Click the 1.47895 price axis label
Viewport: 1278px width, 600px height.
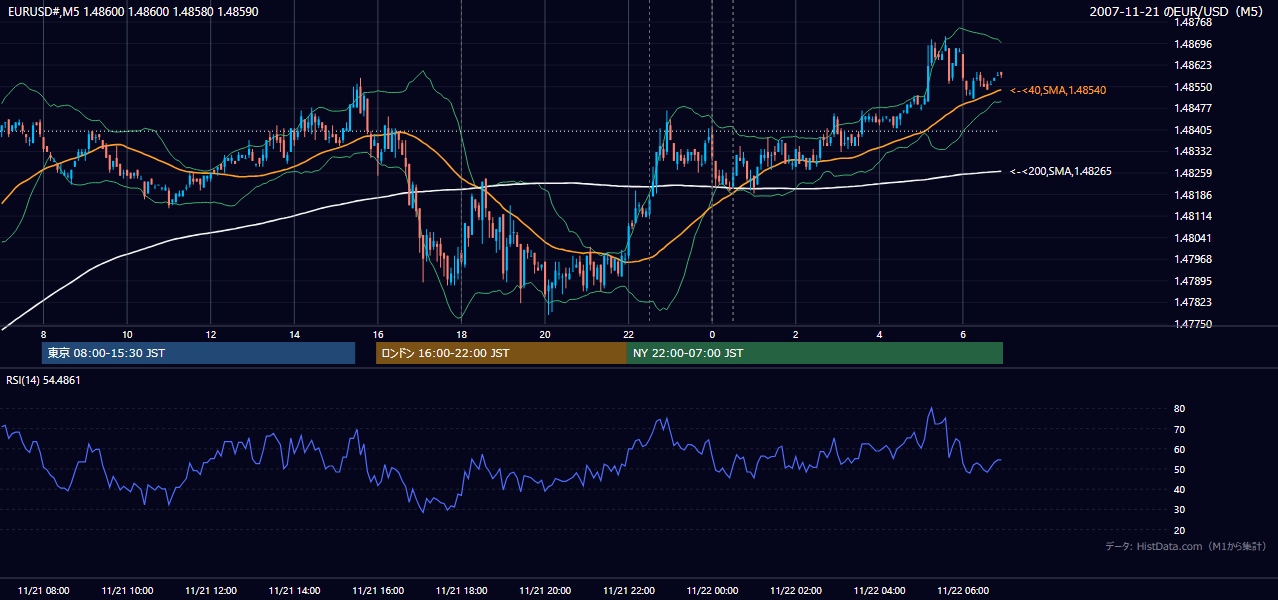pyautogui.click(x=1195, y=281)
